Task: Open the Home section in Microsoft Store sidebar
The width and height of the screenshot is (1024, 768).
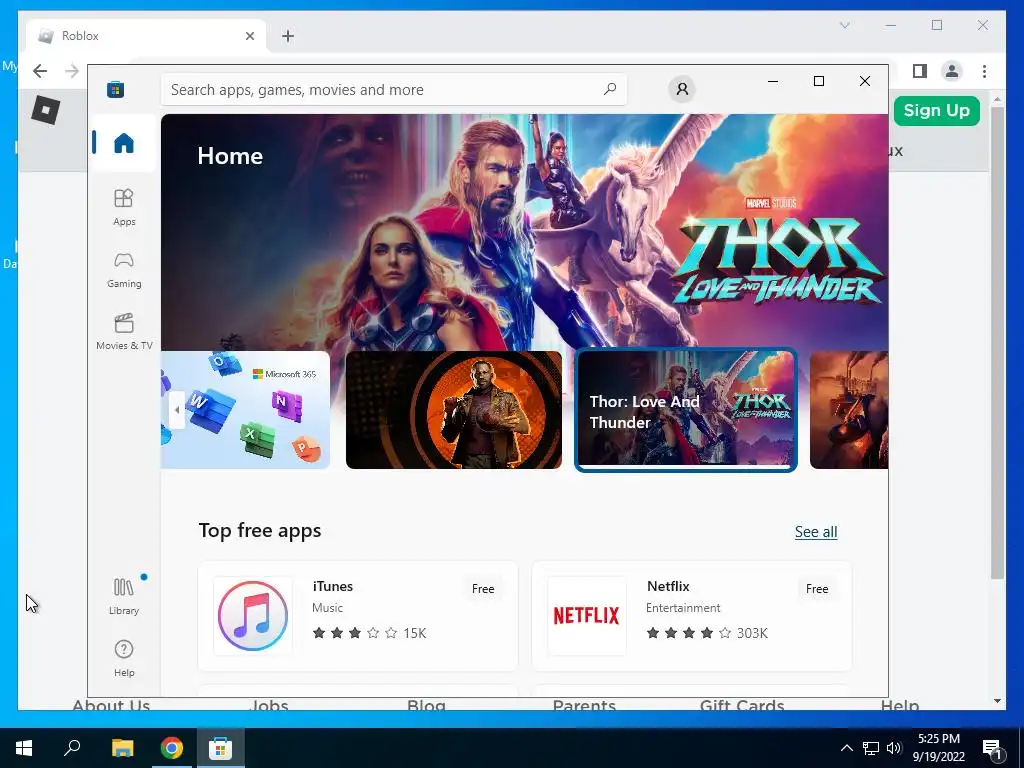Action: [x=123, y=142]
